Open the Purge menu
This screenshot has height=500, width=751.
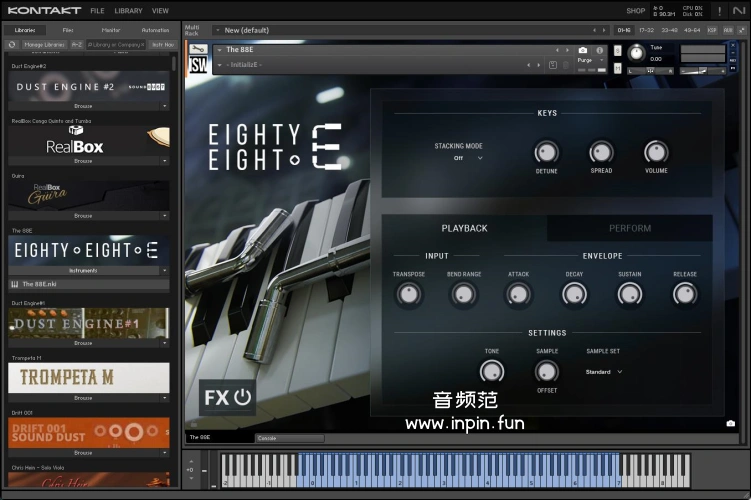(x=592, y=60)
